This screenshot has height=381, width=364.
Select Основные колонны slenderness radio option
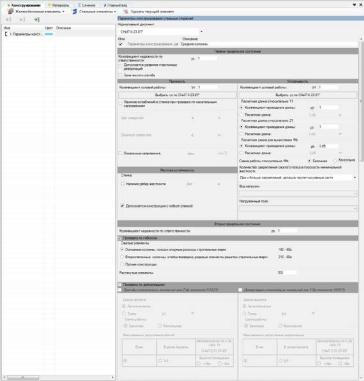point(122,249)
